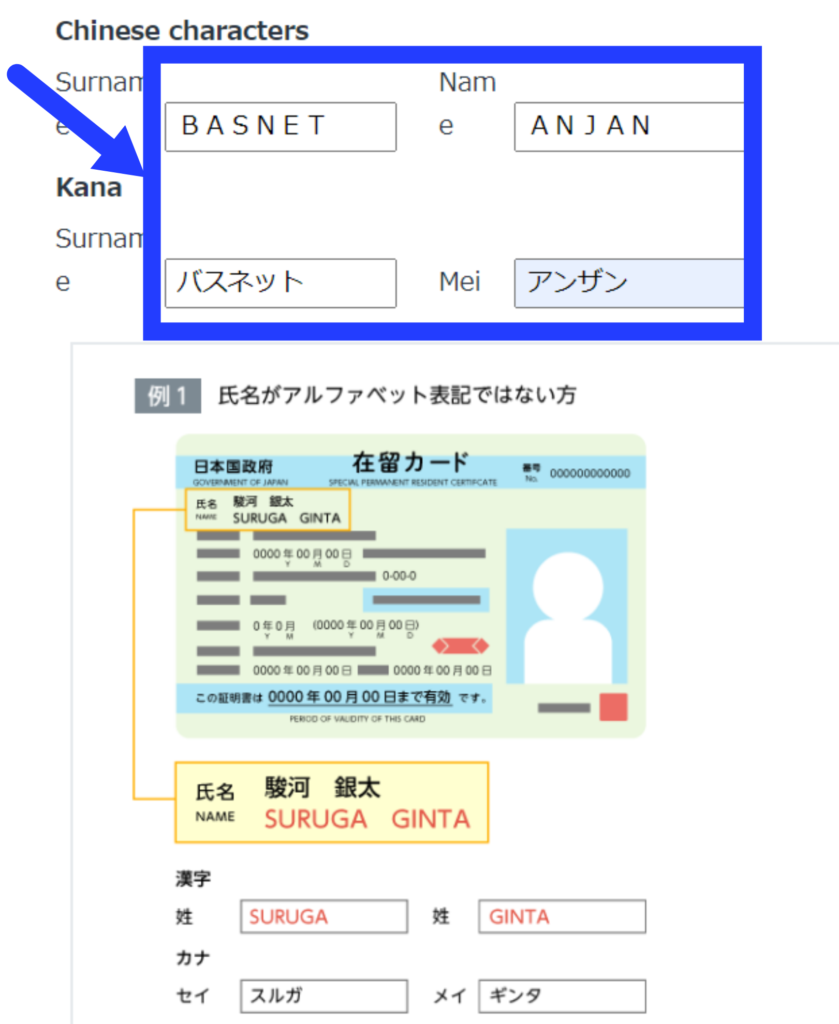
Task: Click the small gray bar beside the red seal
Action: click(564, 708)
